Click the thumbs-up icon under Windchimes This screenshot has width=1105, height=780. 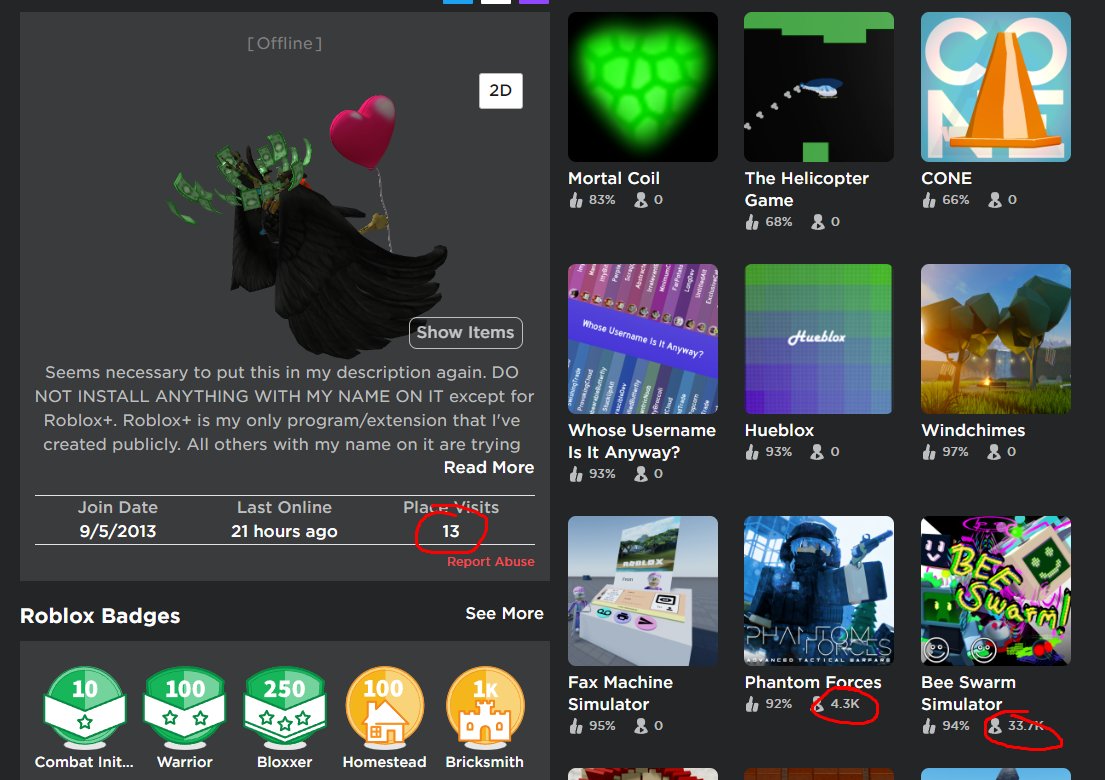(929, 452)
